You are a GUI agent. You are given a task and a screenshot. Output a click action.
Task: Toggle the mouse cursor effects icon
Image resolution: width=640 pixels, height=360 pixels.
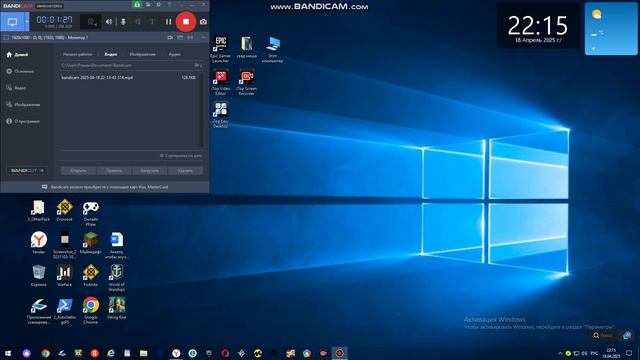138,22
